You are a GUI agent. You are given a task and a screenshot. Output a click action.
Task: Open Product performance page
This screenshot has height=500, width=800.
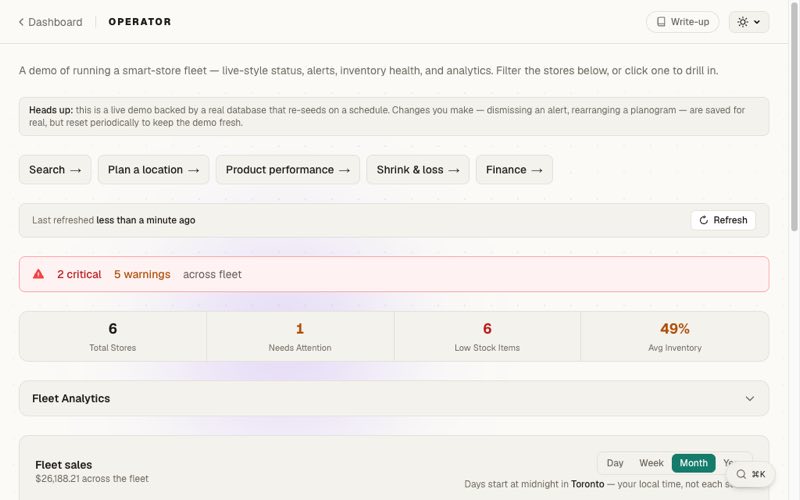pyautogui.click(x=288, y=169)
